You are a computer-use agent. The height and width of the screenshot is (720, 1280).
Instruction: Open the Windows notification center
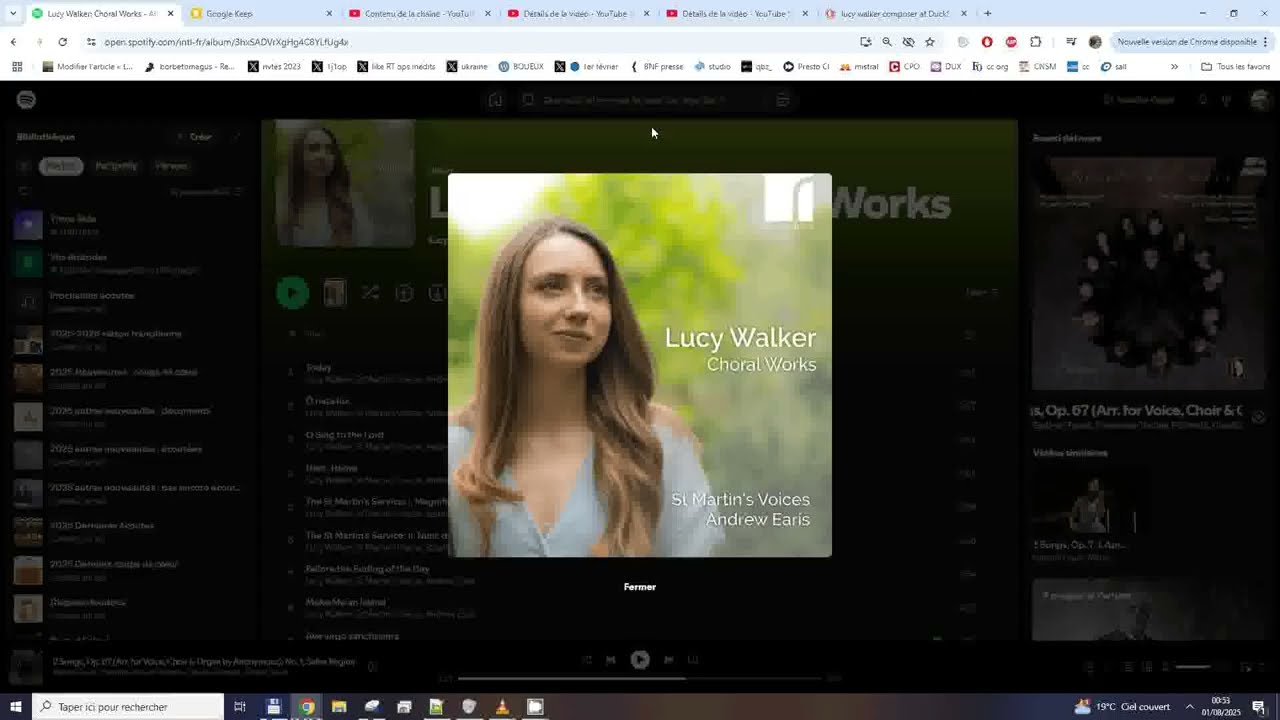pos(1259,707)
